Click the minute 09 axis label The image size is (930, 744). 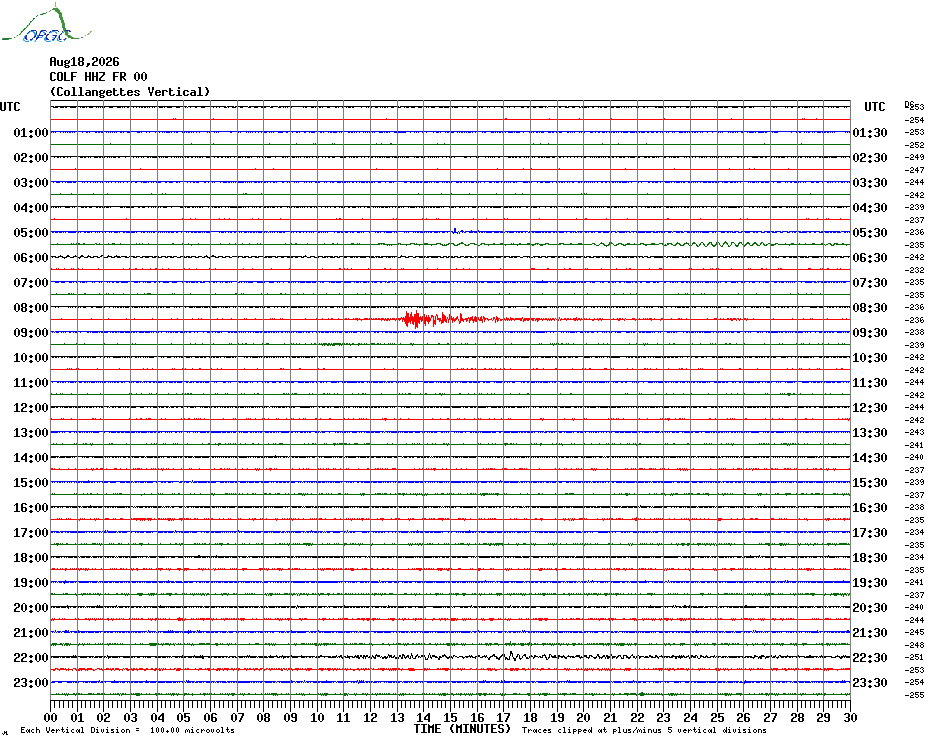(291, 718)
